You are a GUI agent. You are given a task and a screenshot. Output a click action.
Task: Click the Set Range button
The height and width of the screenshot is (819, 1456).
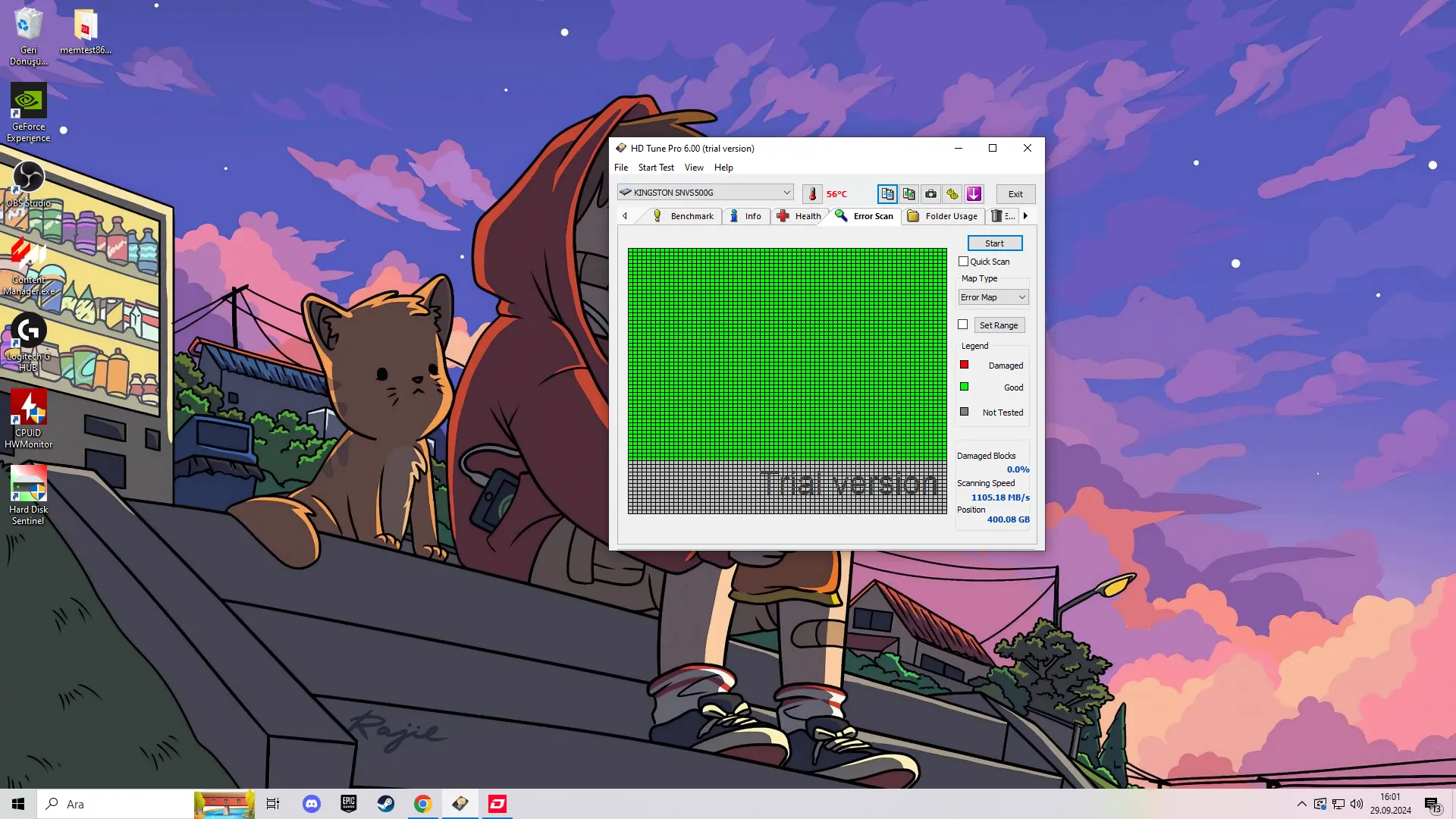tap(999, 325)
